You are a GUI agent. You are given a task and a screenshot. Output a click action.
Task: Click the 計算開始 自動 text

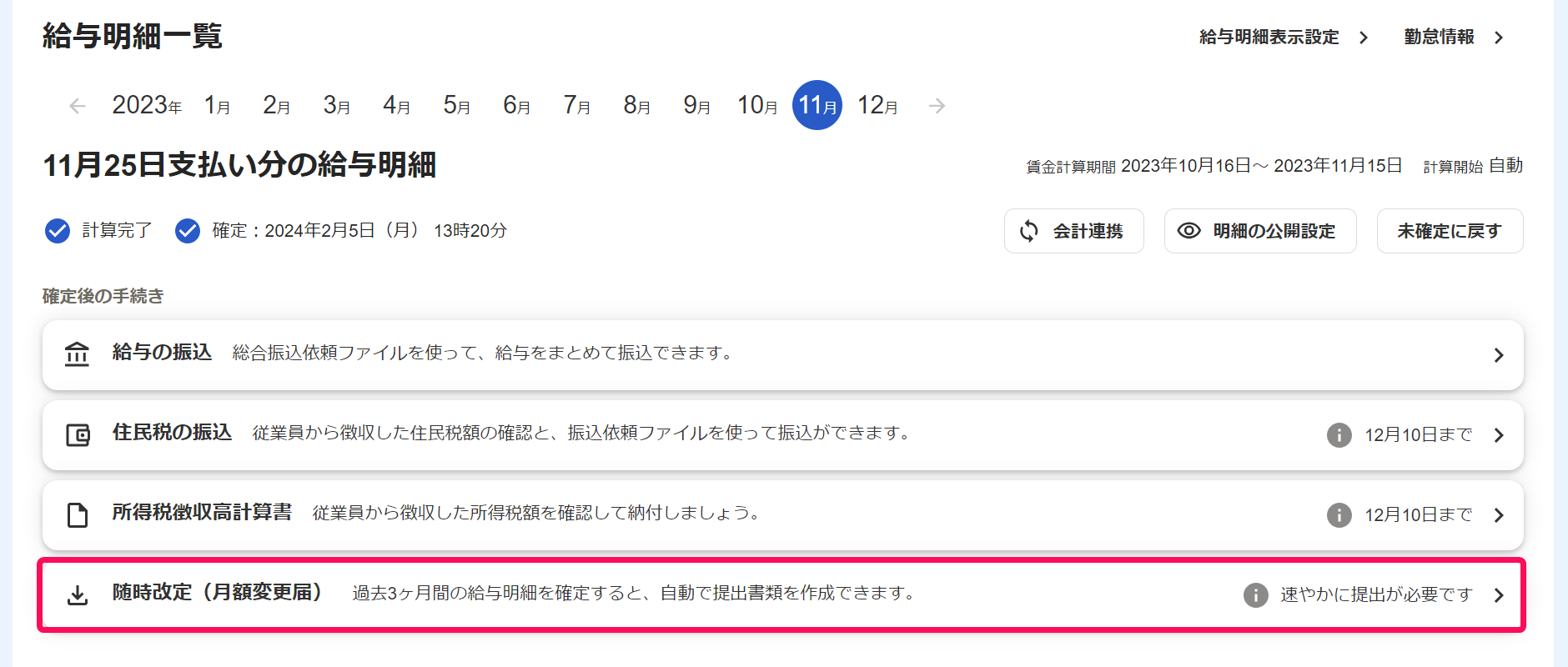(1473, 166)
